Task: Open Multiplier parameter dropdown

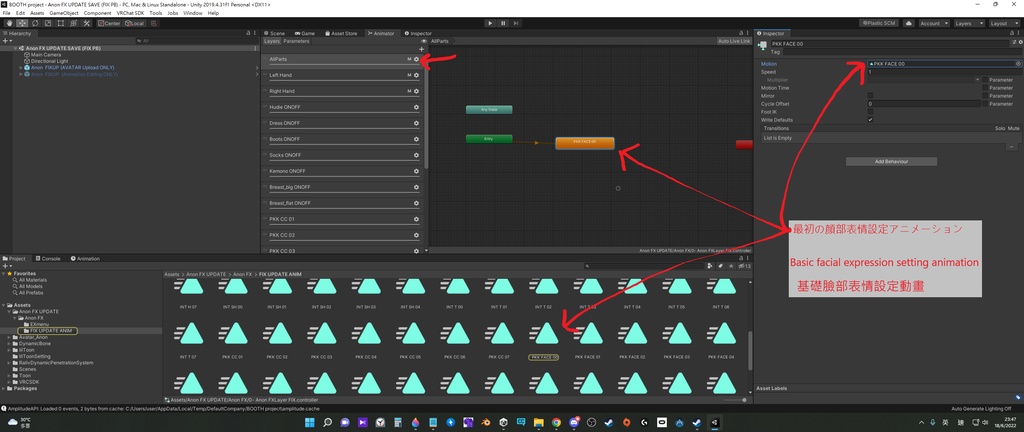Action: coord(922,80)
